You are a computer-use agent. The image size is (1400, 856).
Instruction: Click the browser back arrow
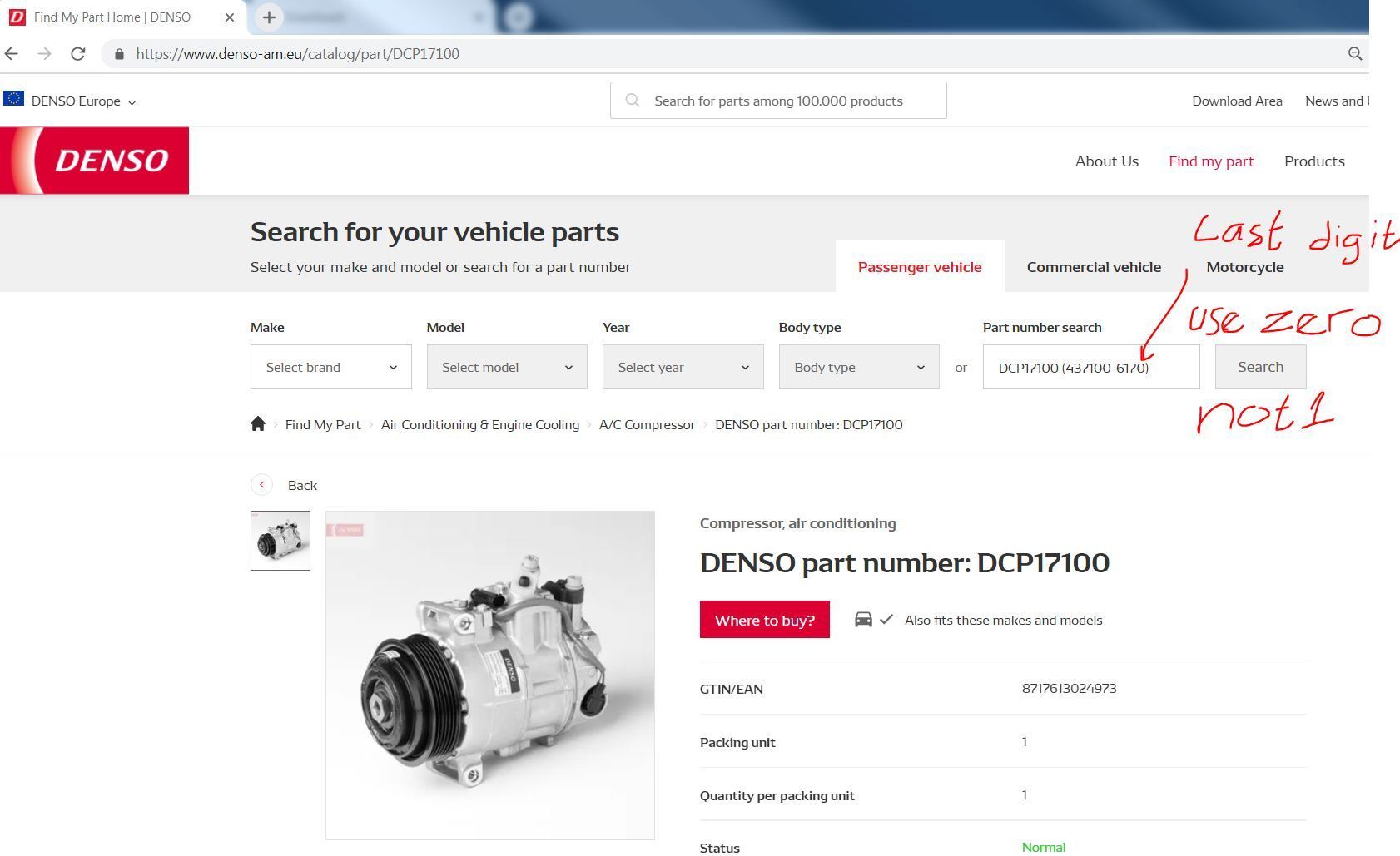click(x=12, y=54)
